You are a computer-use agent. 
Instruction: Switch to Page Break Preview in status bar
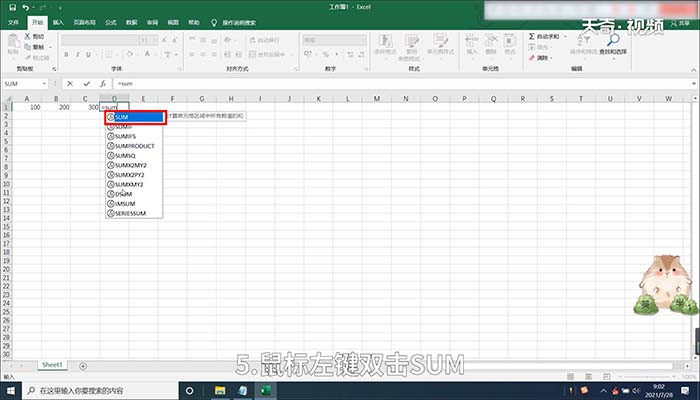(606, 376)
